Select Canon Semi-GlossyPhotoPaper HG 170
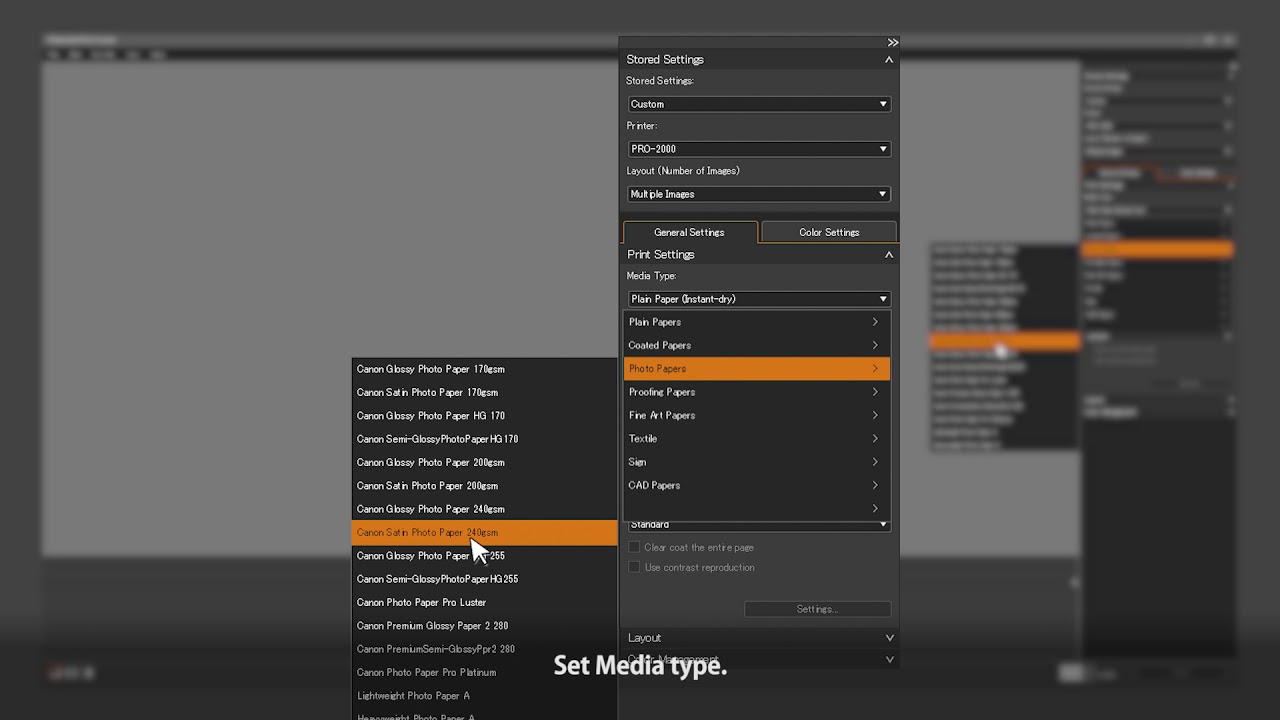Viewport: 1280px width, 720px height. (485, 439)
